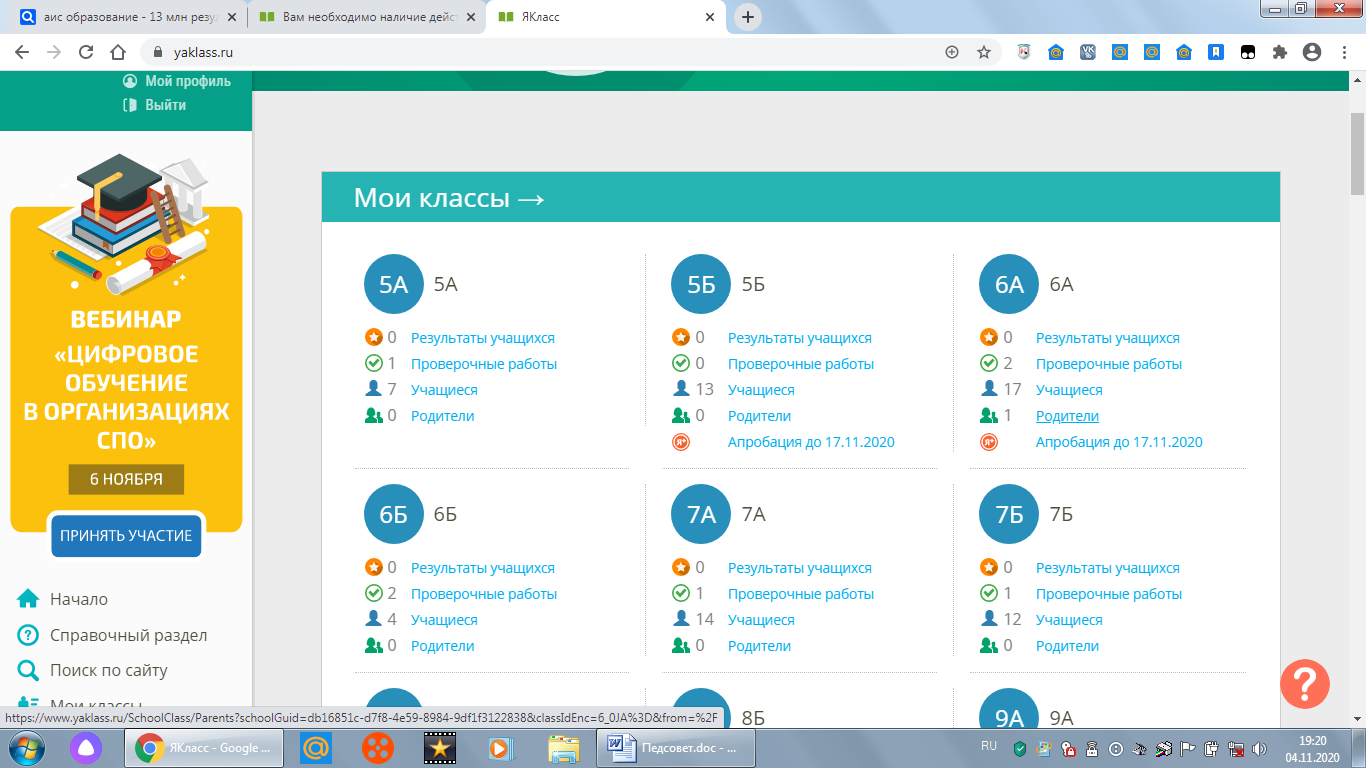Viewport: 1366px width, 768px height.
Task: Open Учащиеся list for class 6Б
Action: point(444,620)
